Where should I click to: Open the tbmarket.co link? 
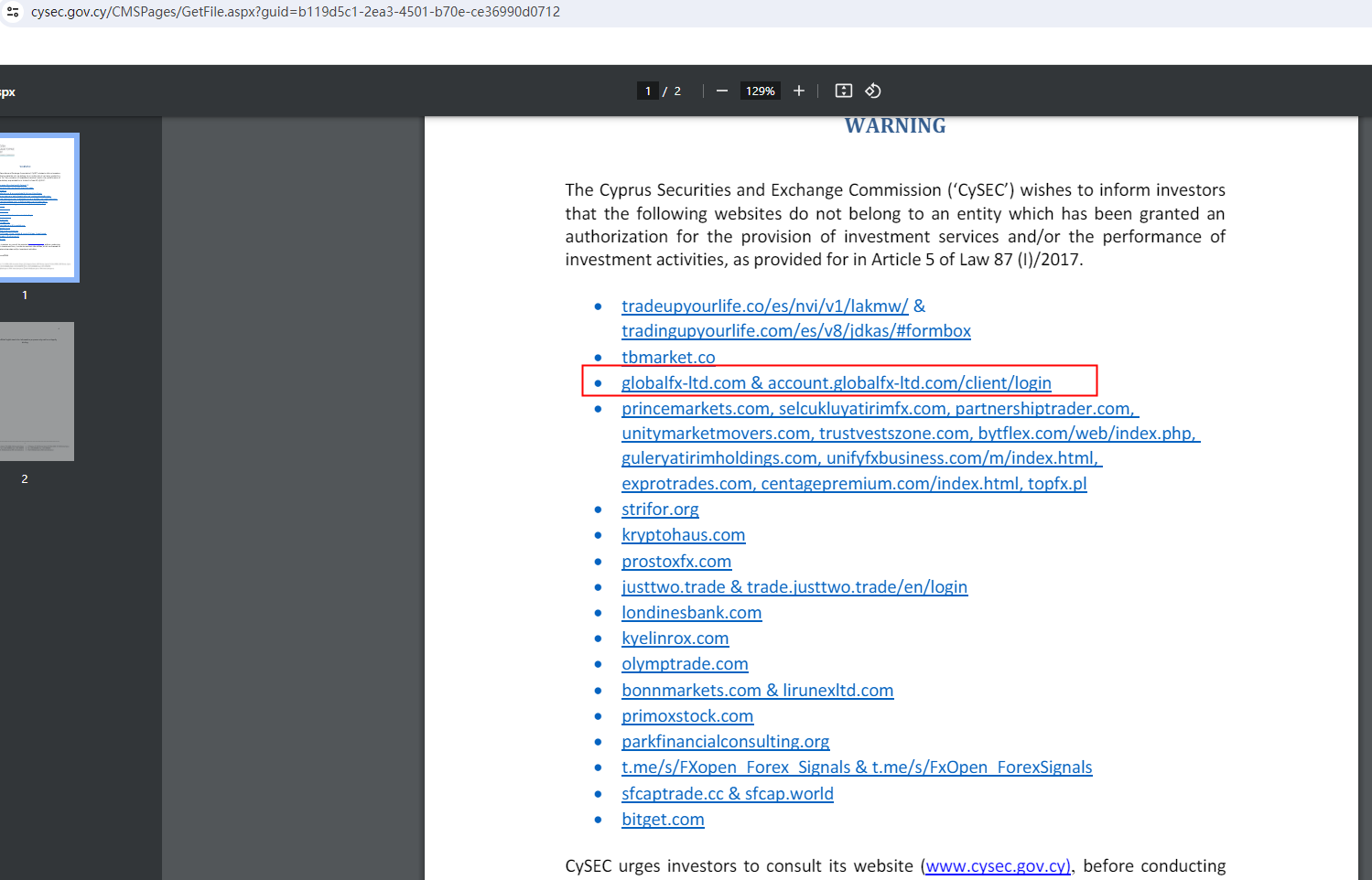668,358
